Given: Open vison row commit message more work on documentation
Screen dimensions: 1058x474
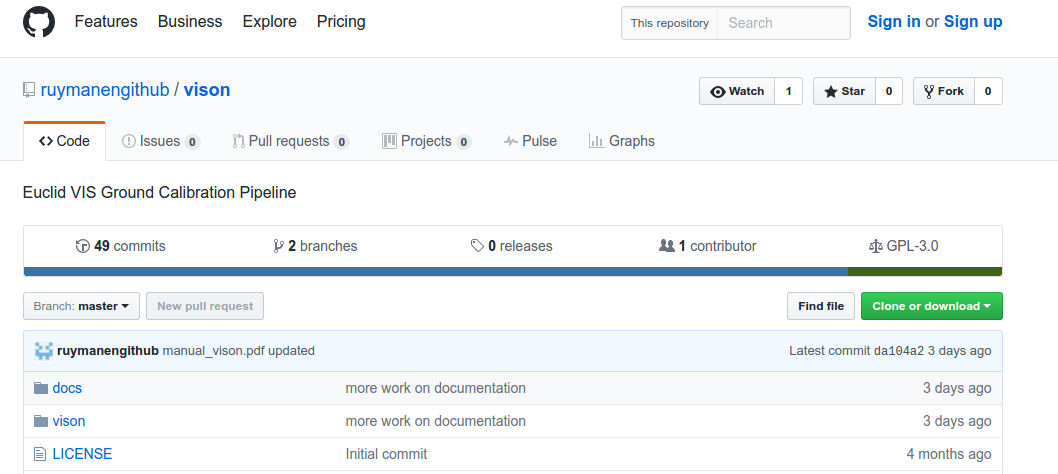Looking at the screenshot, I should click(x=436, y=421).
